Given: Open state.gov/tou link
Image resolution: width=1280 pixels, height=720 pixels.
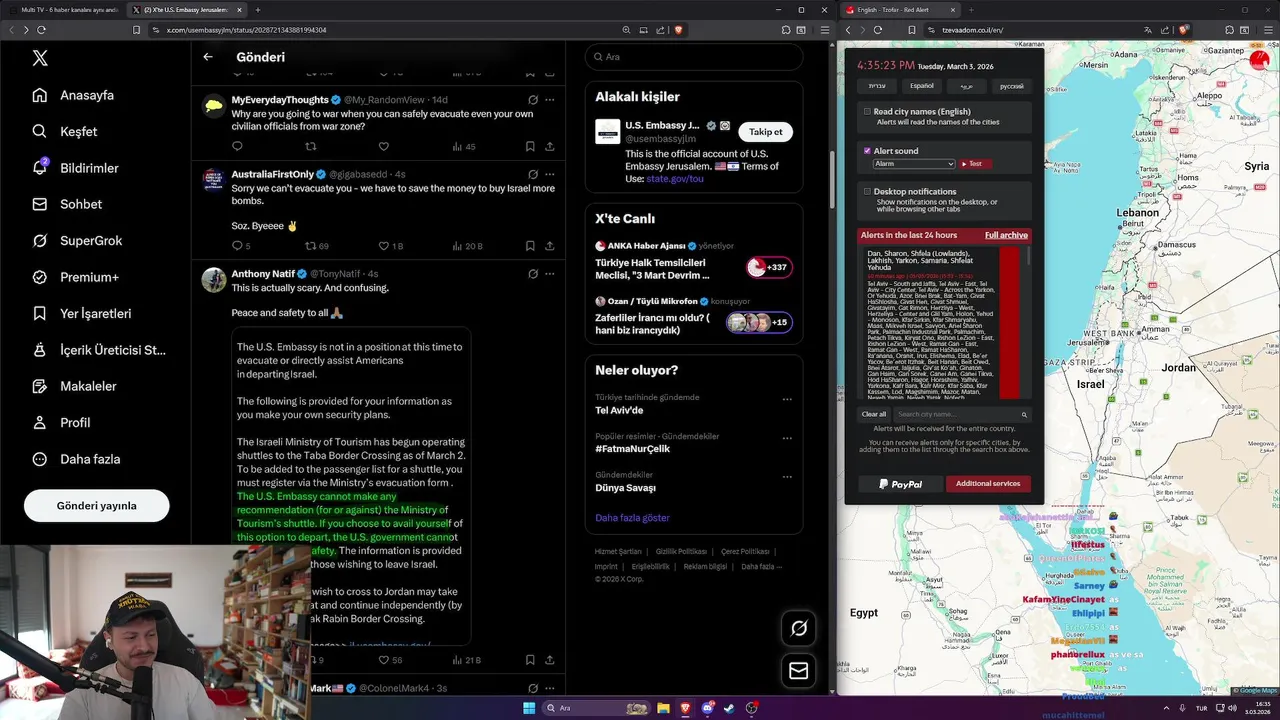Looking at the screenshot, I should (674, 179).
